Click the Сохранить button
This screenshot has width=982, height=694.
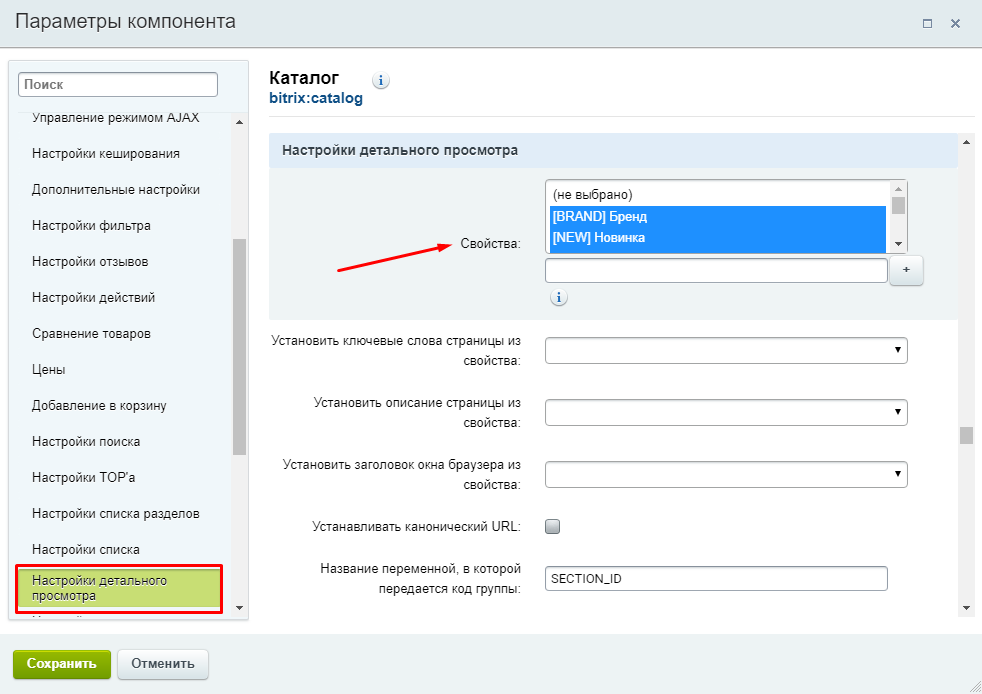[61, 664]
